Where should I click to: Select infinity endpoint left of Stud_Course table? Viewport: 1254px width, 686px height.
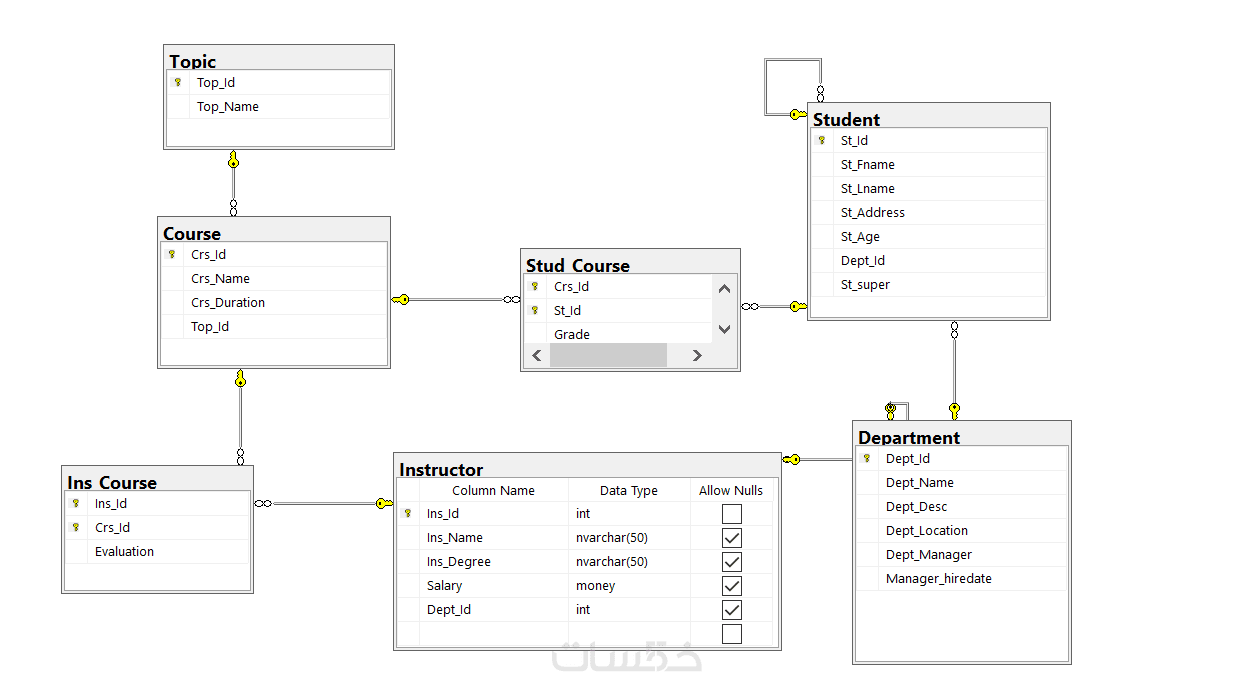tap(511, 299)
